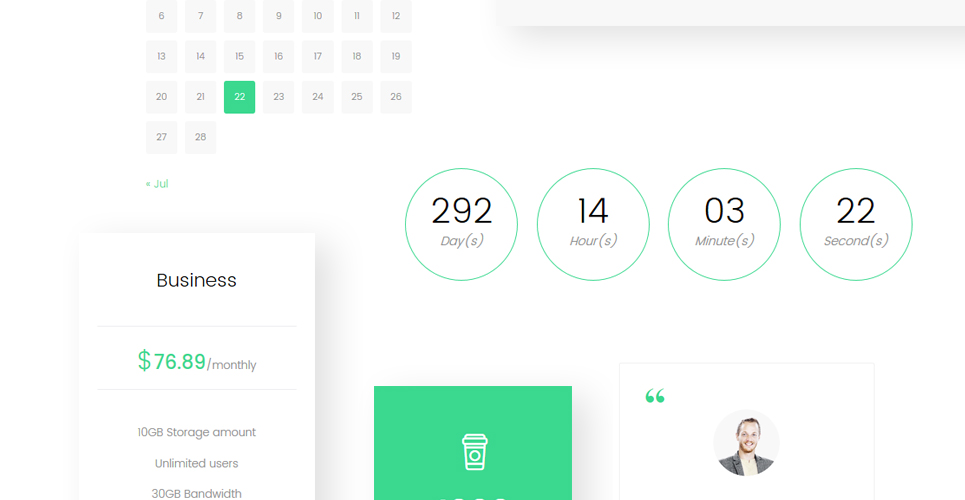Select calendar day 24
965x500 pixels.
point(318,97)
